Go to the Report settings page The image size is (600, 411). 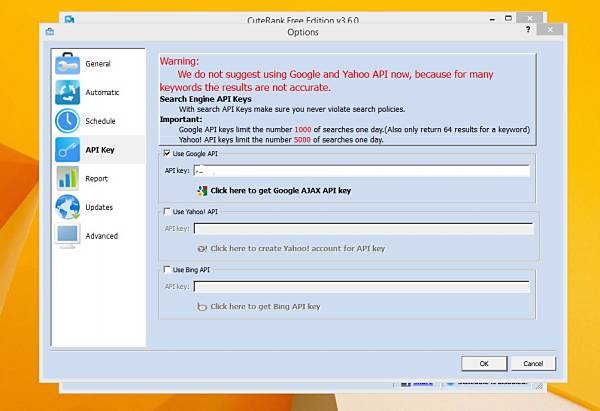coord(99,178)
